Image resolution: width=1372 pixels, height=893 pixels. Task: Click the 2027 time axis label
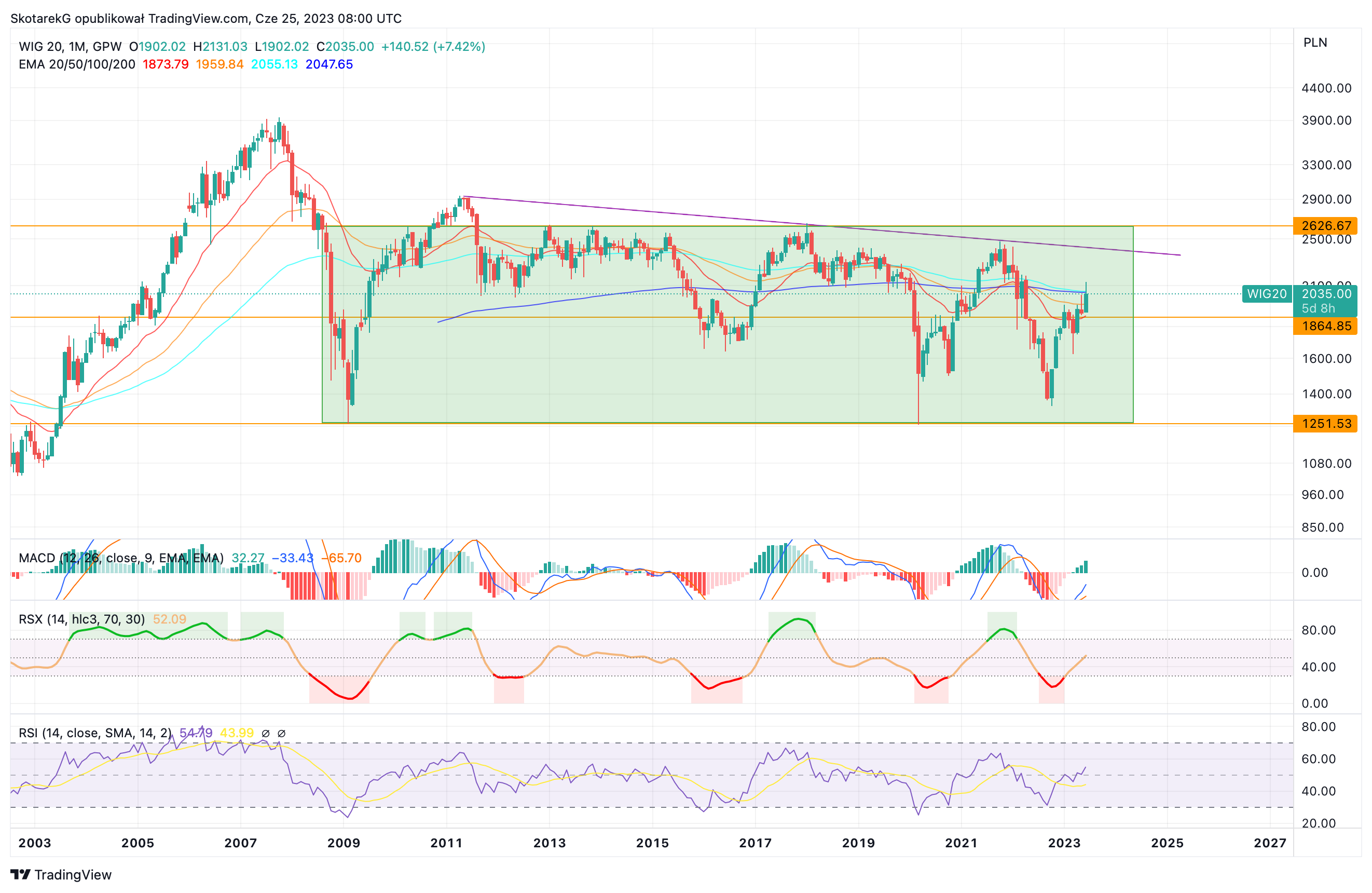1270,843
